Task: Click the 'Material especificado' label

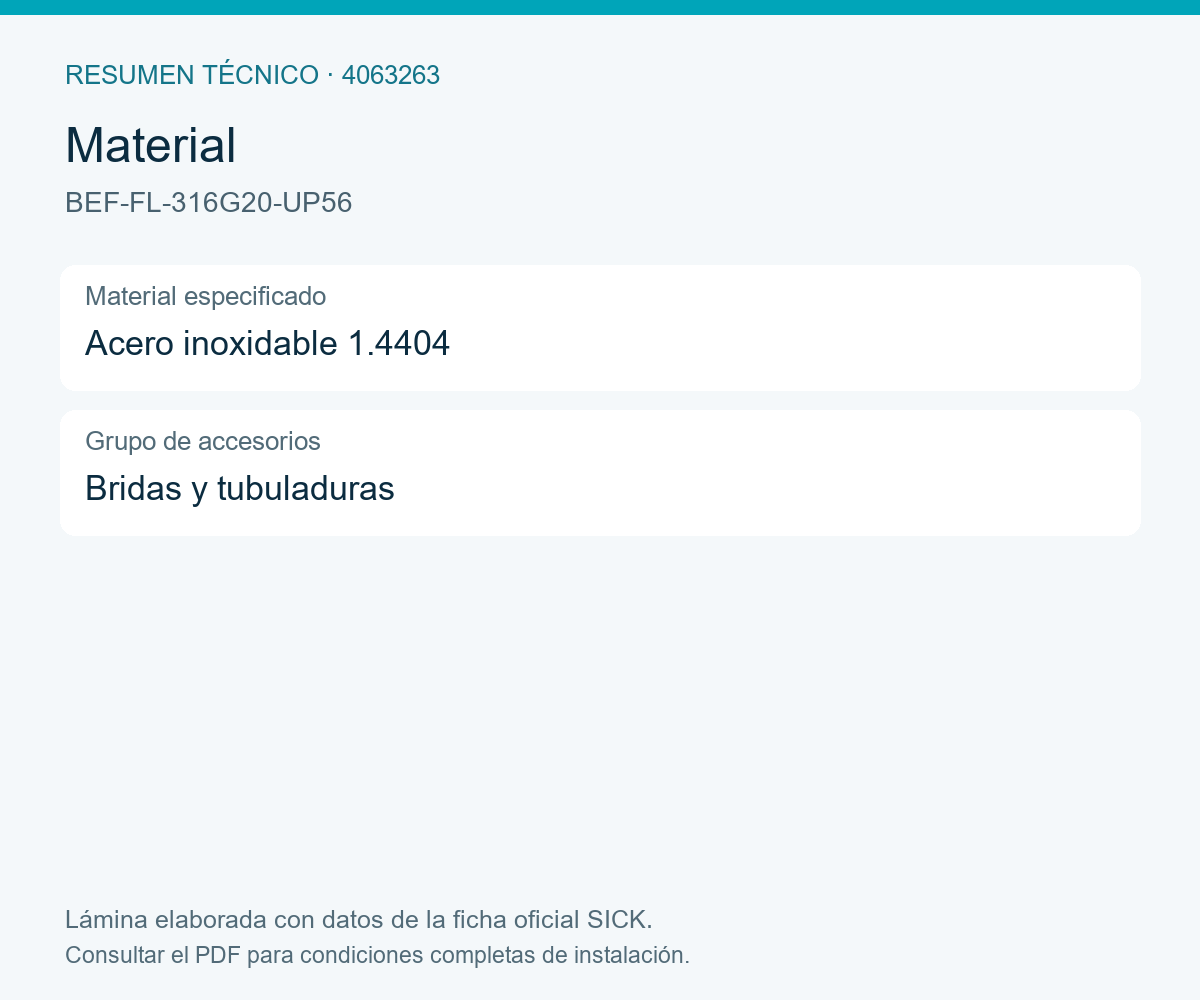Action: (x=205, y=296)
